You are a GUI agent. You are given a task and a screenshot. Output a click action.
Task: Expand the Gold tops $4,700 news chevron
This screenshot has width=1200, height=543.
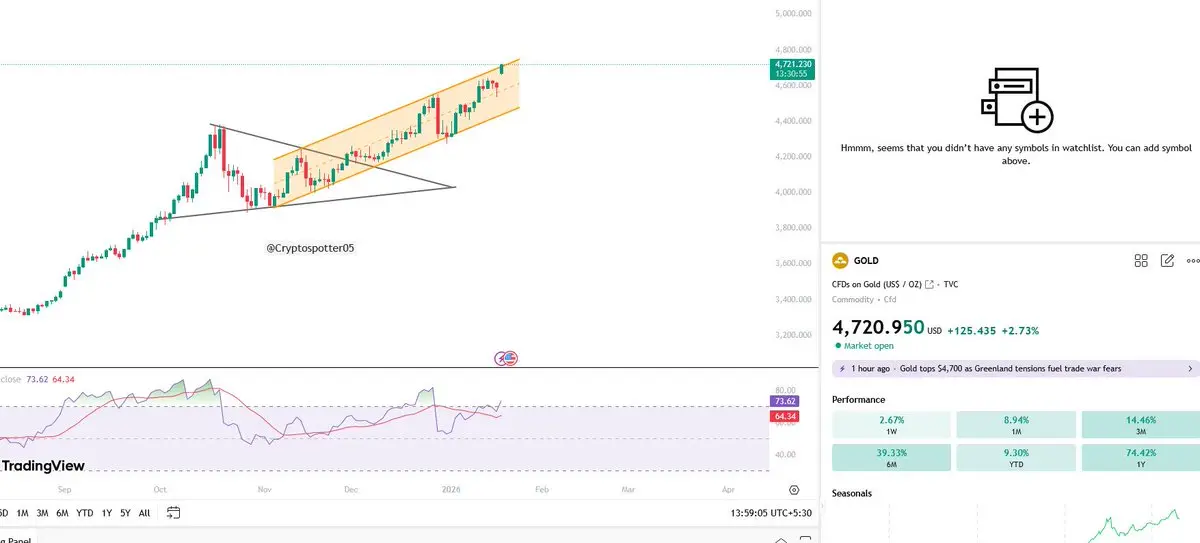click(1190, 369)
